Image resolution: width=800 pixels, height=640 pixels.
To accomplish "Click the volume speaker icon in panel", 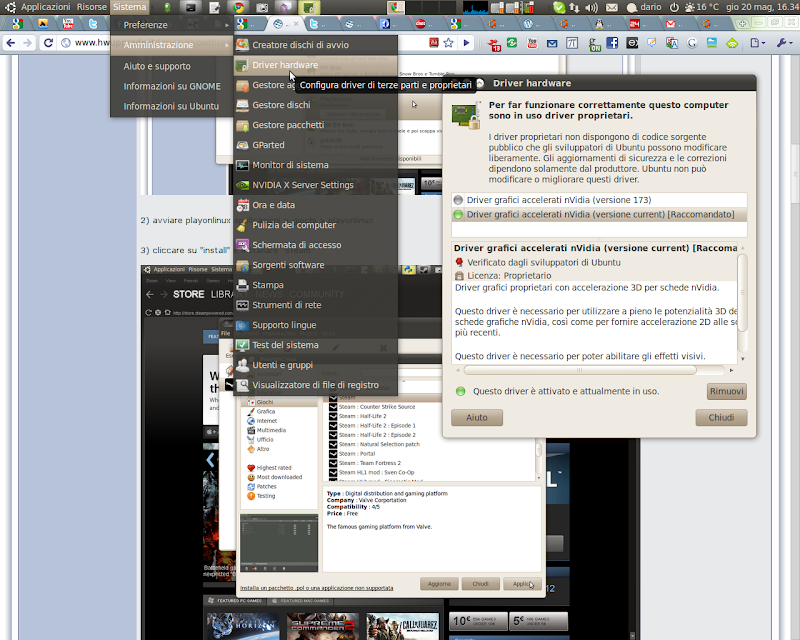I will point(591,7).
